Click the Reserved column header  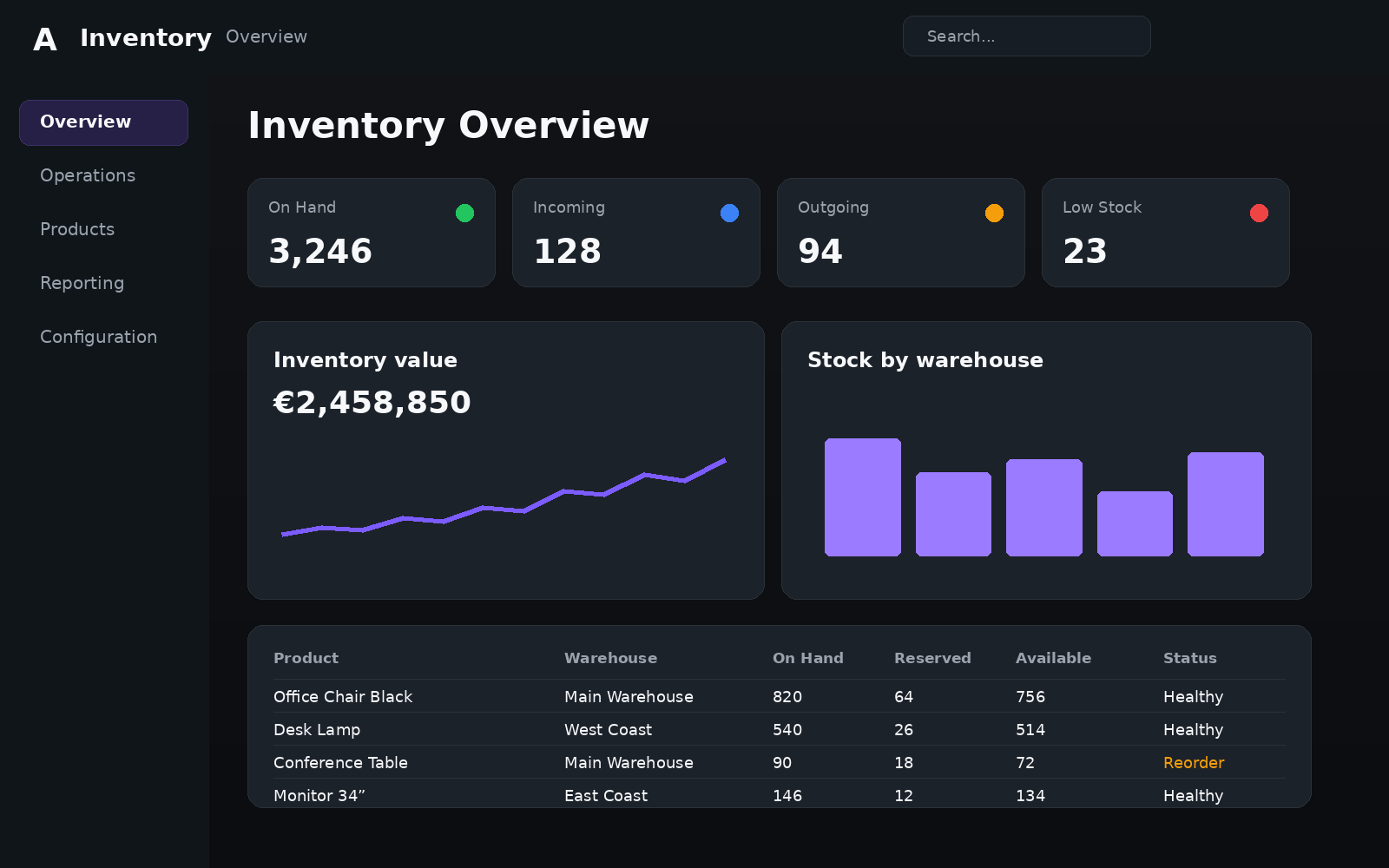click(932, 658)
